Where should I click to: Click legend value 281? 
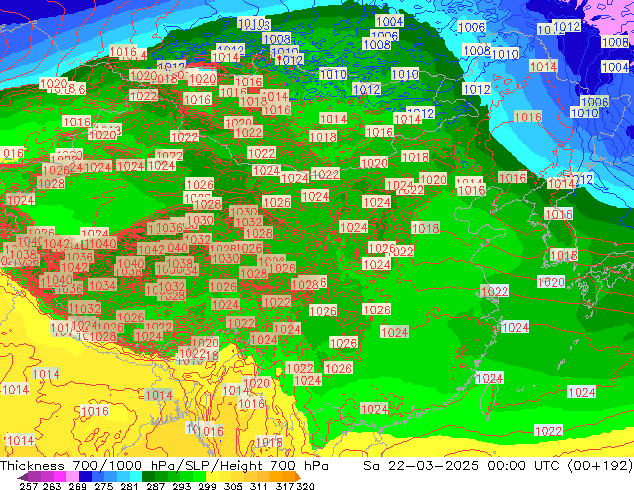click(129, 486)
